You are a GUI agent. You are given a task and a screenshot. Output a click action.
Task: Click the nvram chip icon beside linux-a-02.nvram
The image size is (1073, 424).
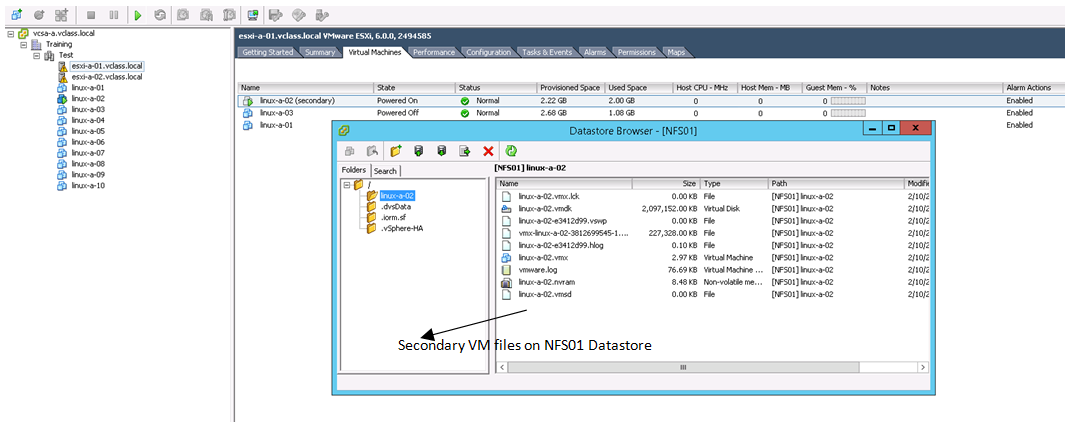pyautogui.click(x=506, y=282)
